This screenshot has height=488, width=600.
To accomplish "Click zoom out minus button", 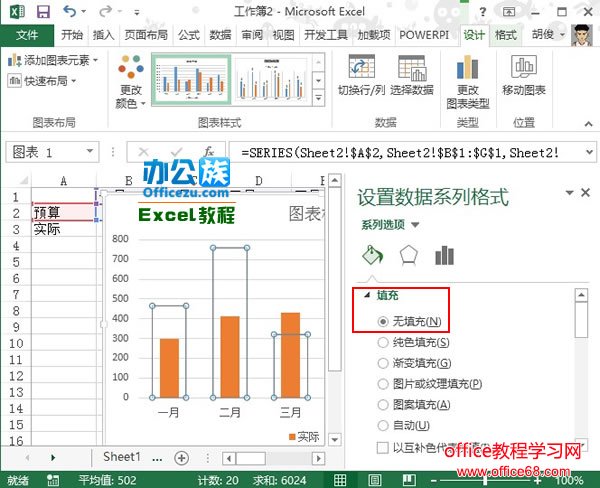I will [x=433, y=480].
